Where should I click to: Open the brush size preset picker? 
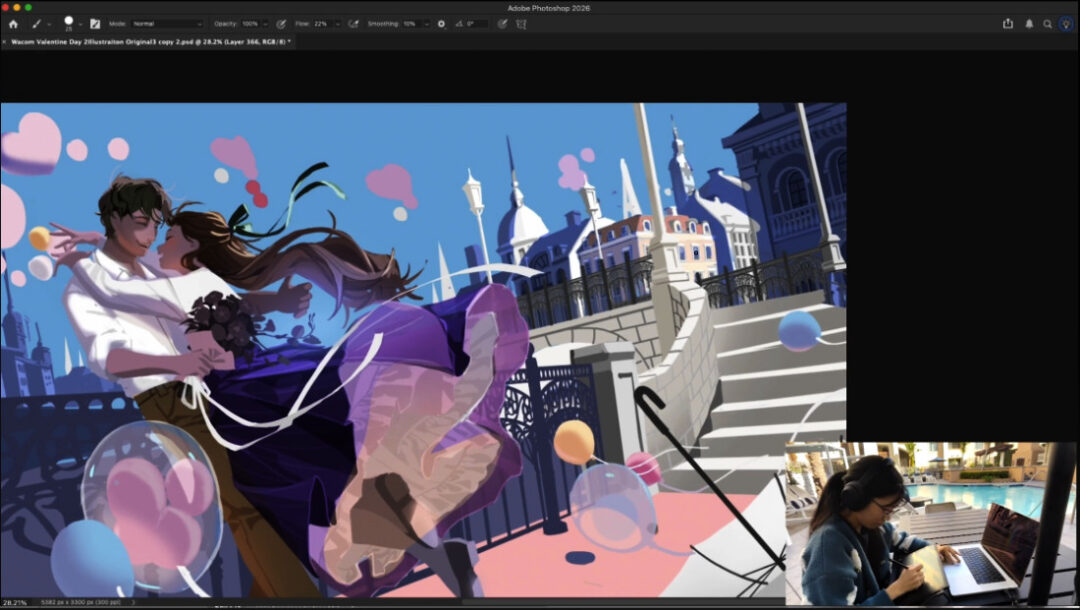tap(69, 23)
